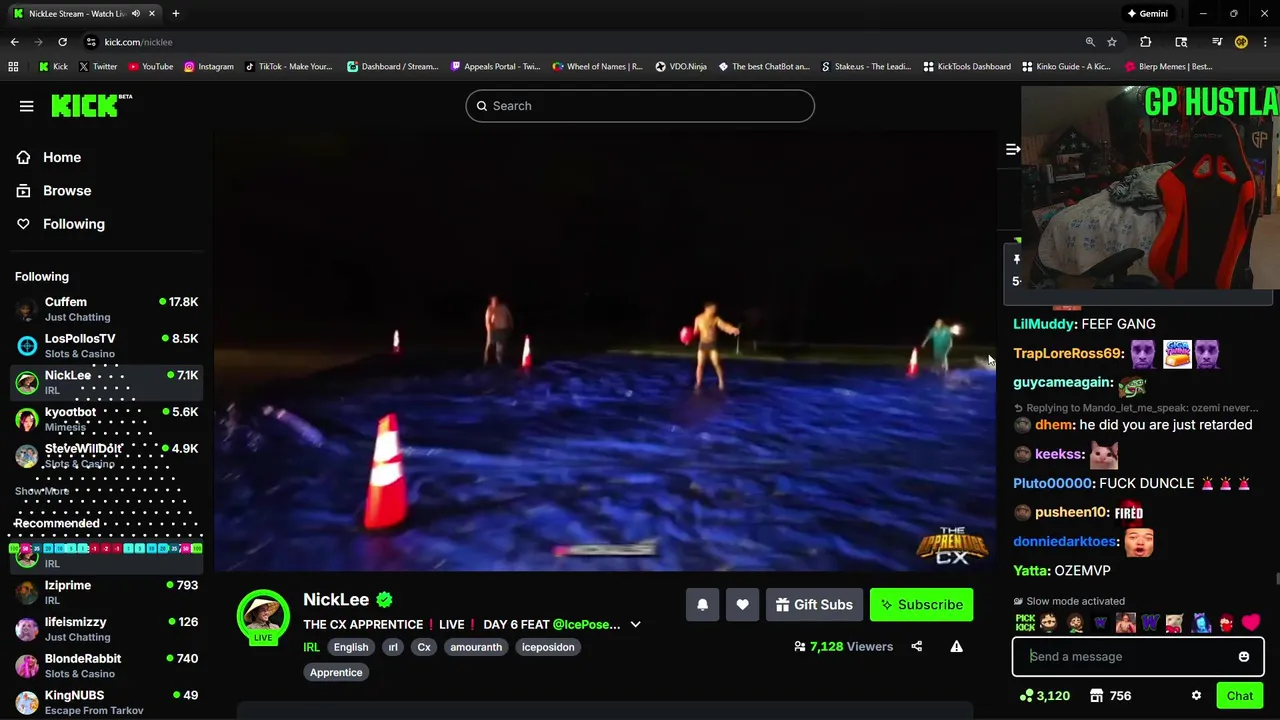The width and height of the screenshot is (1280, 720).
Task: Click the KICK logo
Action: pos(90,105)
